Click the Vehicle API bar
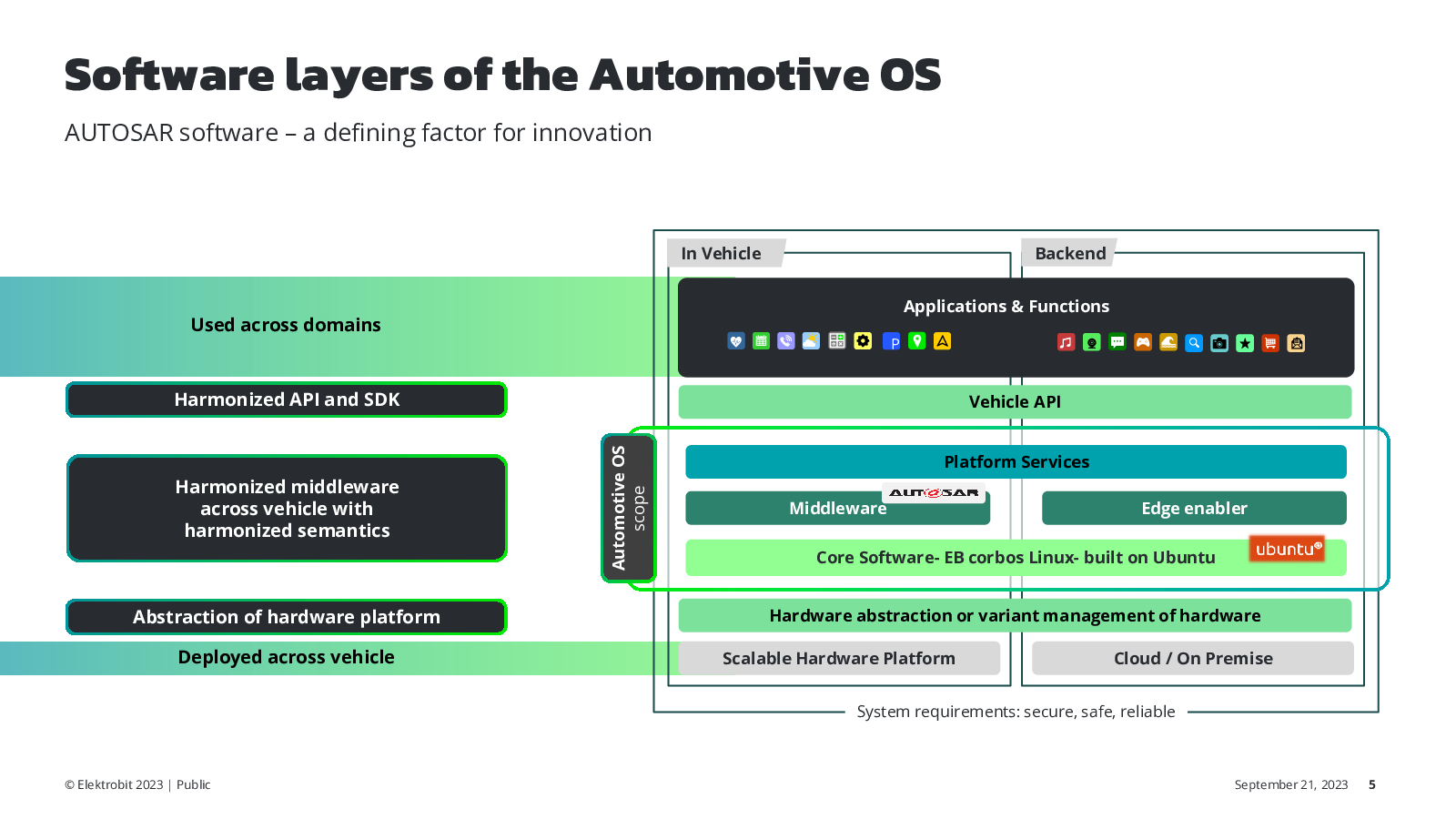The height and width of the screenshot is (819, 1456). tap(1015, 402)
